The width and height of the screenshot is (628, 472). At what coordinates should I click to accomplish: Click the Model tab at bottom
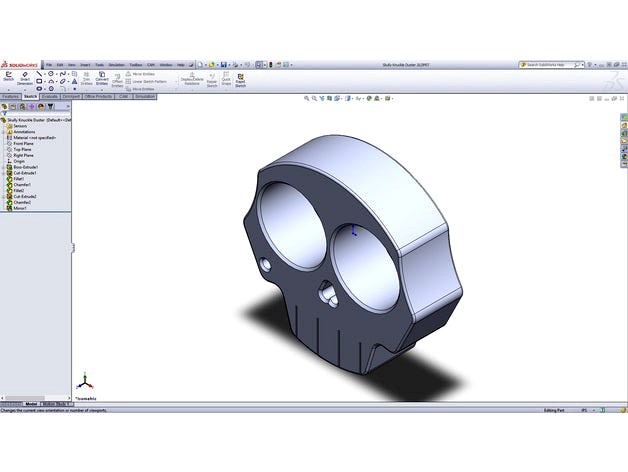[x=29, y=404]
